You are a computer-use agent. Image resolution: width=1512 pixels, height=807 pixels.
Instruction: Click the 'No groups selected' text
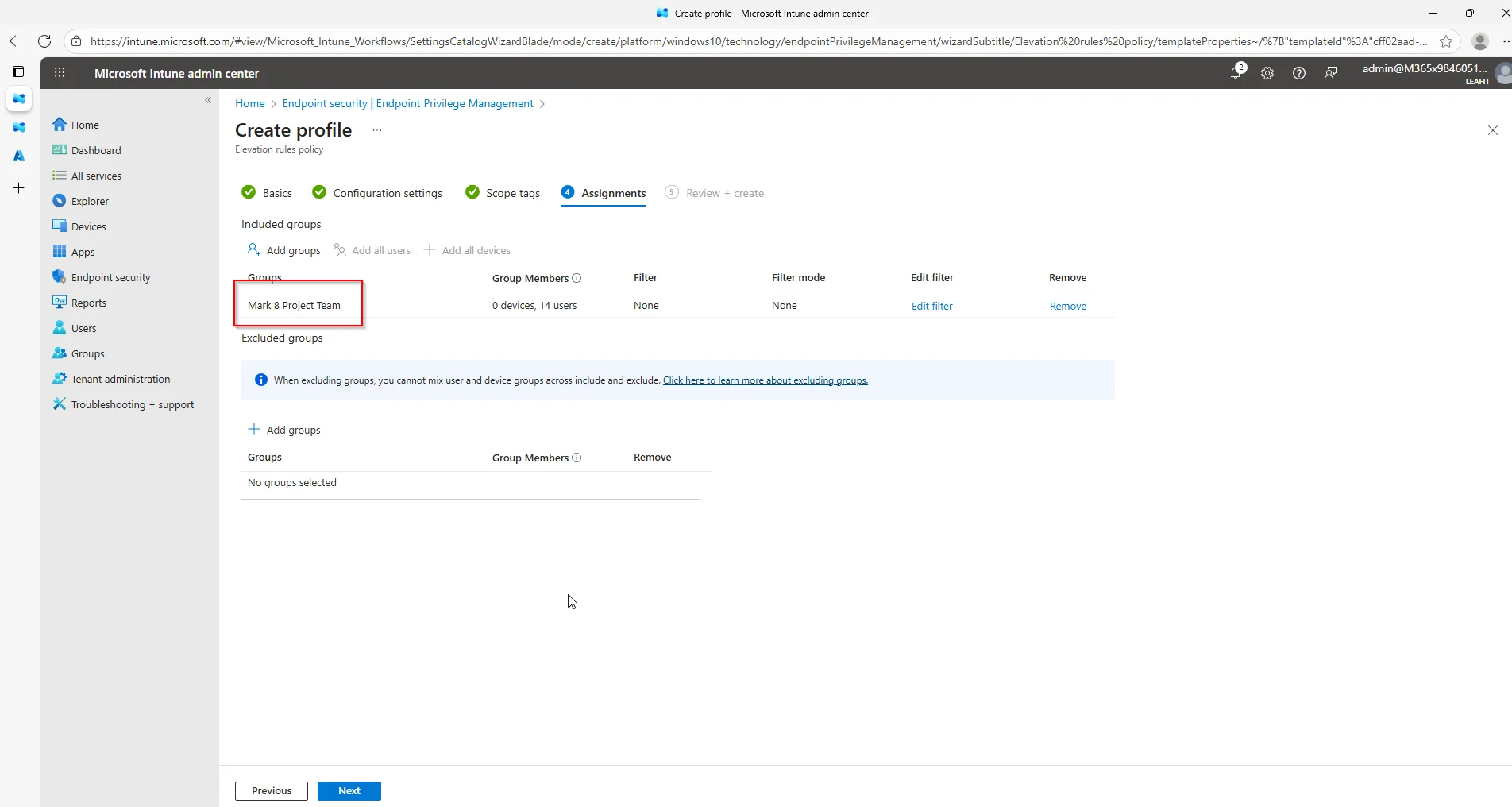(x=292, y=482)
